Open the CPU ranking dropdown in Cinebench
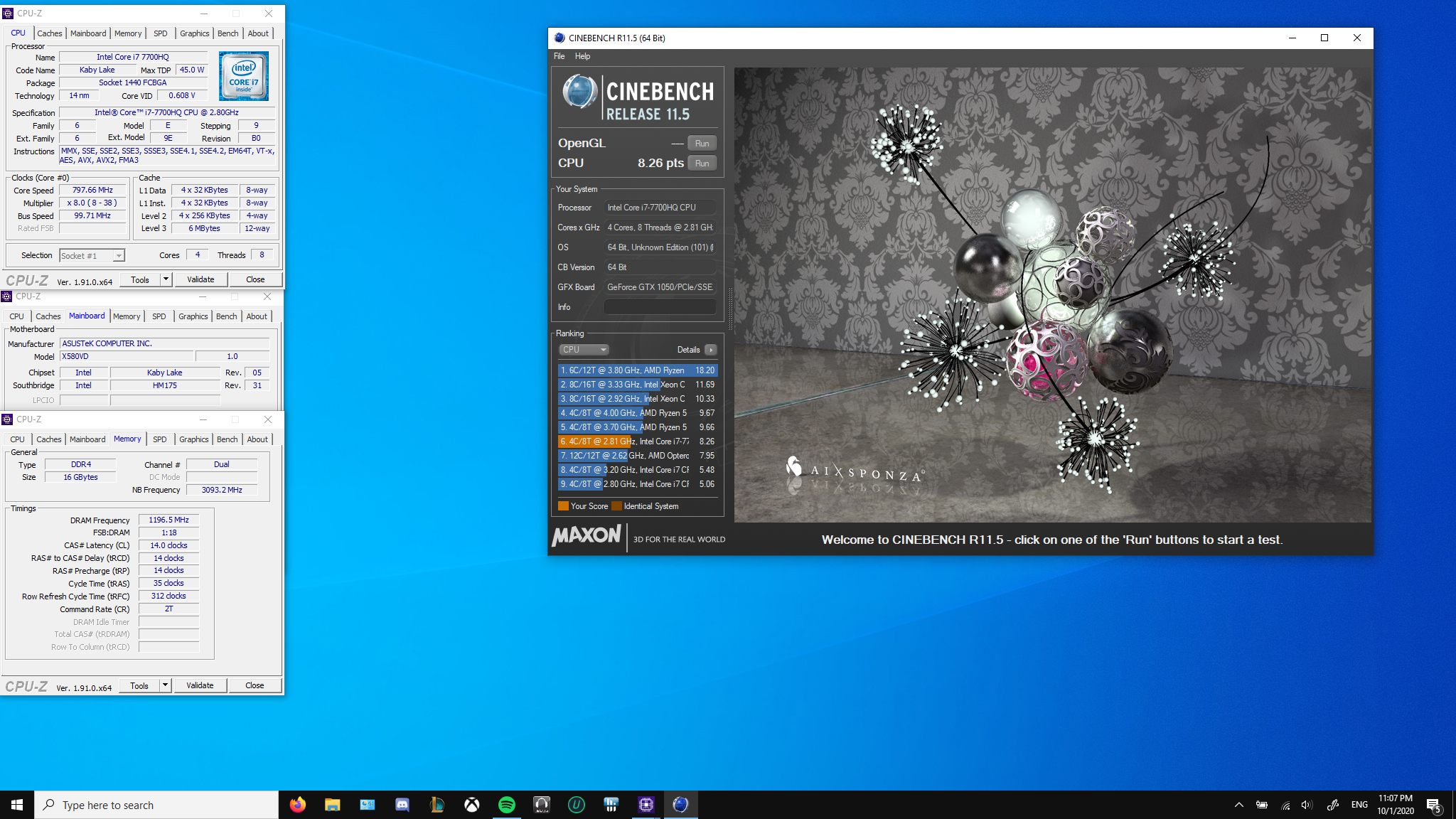 pos(583,350)
